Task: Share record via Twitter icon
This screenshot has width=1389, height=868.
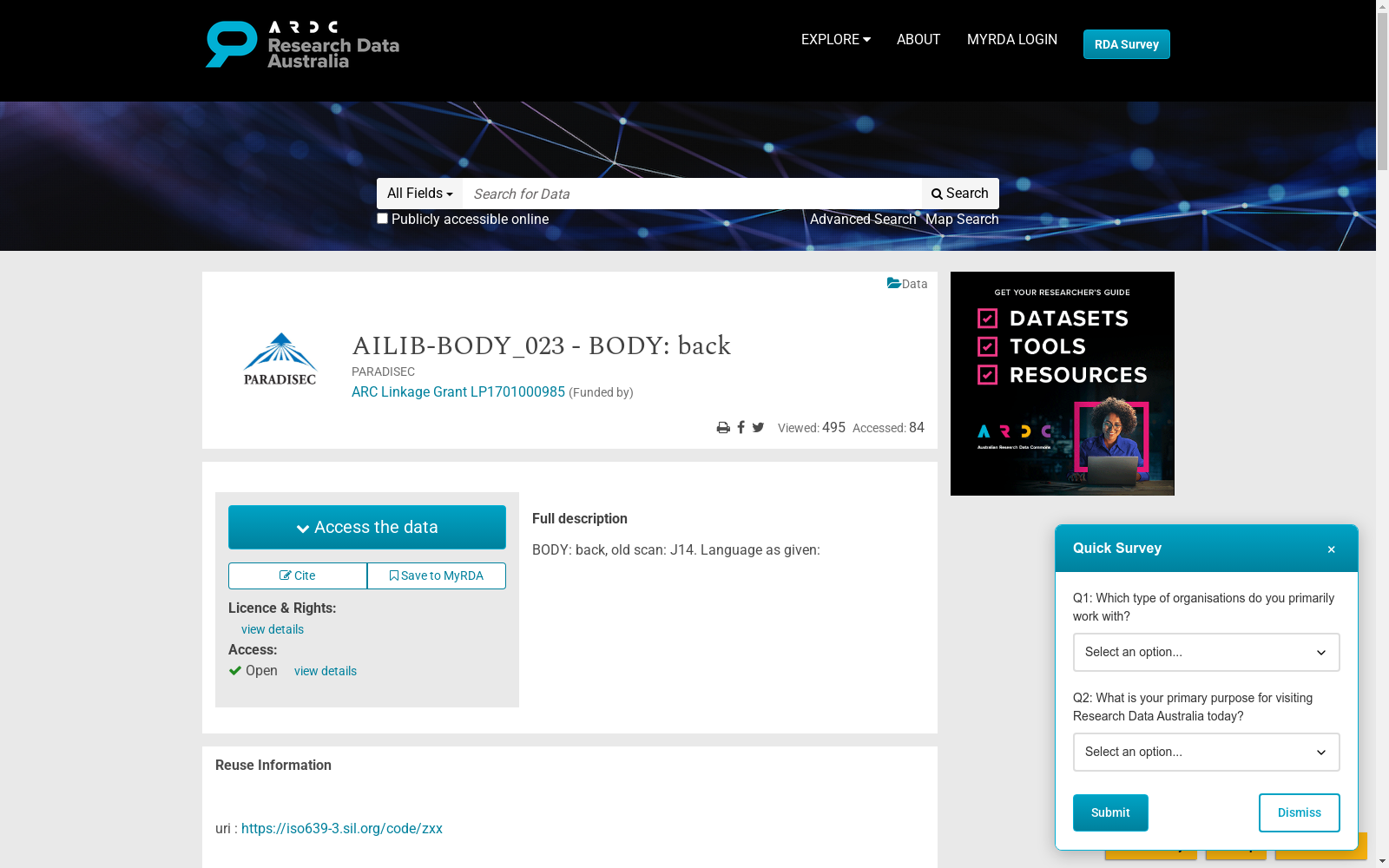Action: (x=758, y=428)
